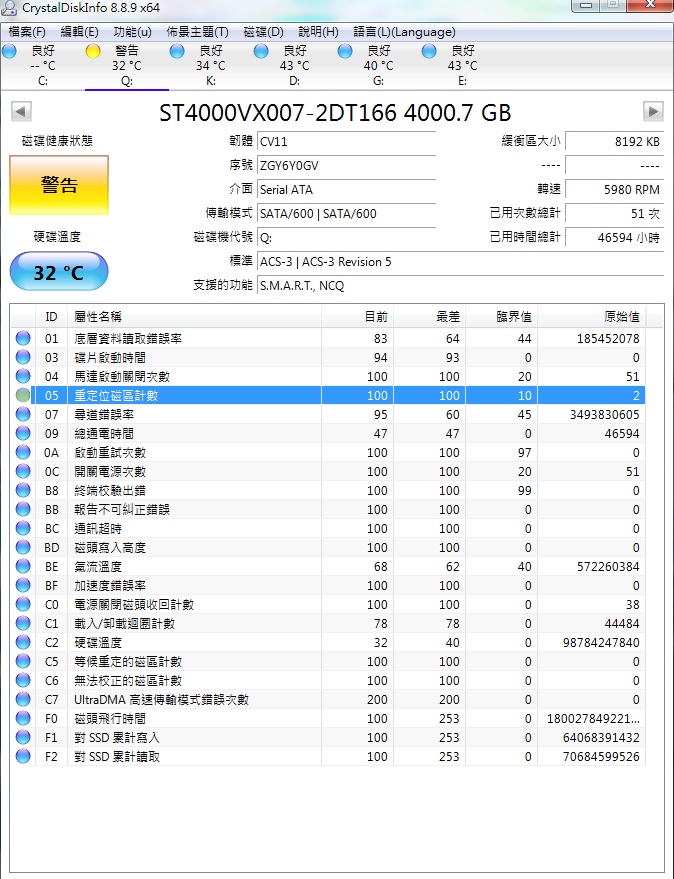Click the blue orb beside attribute C2 硬碟溫度
This screenshot has height=879, width=674.
(23, 642)
